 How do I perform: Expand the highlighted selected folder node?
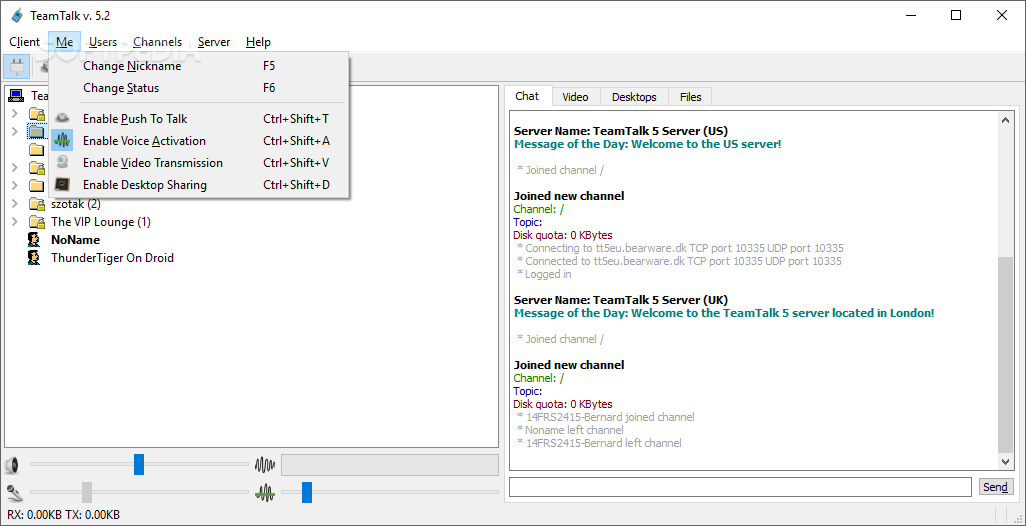point(14,132)
